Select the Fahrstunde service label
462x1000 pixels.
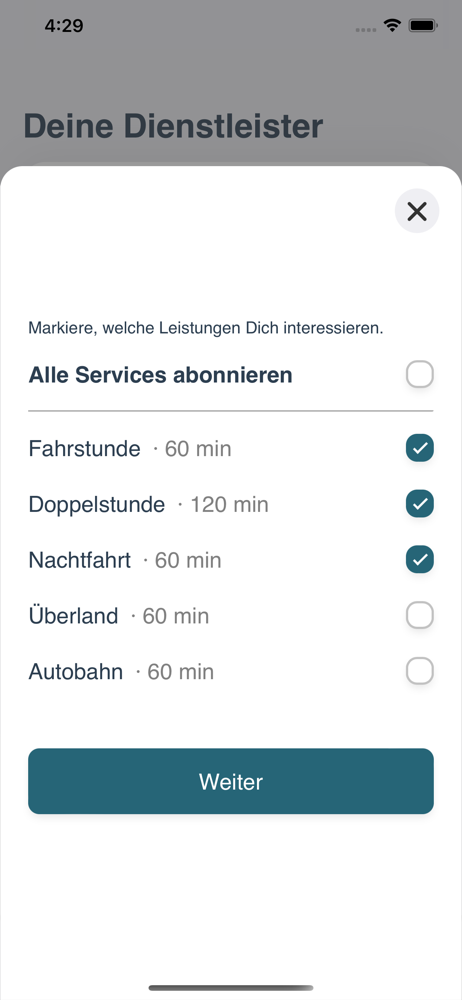coord(84,448)
